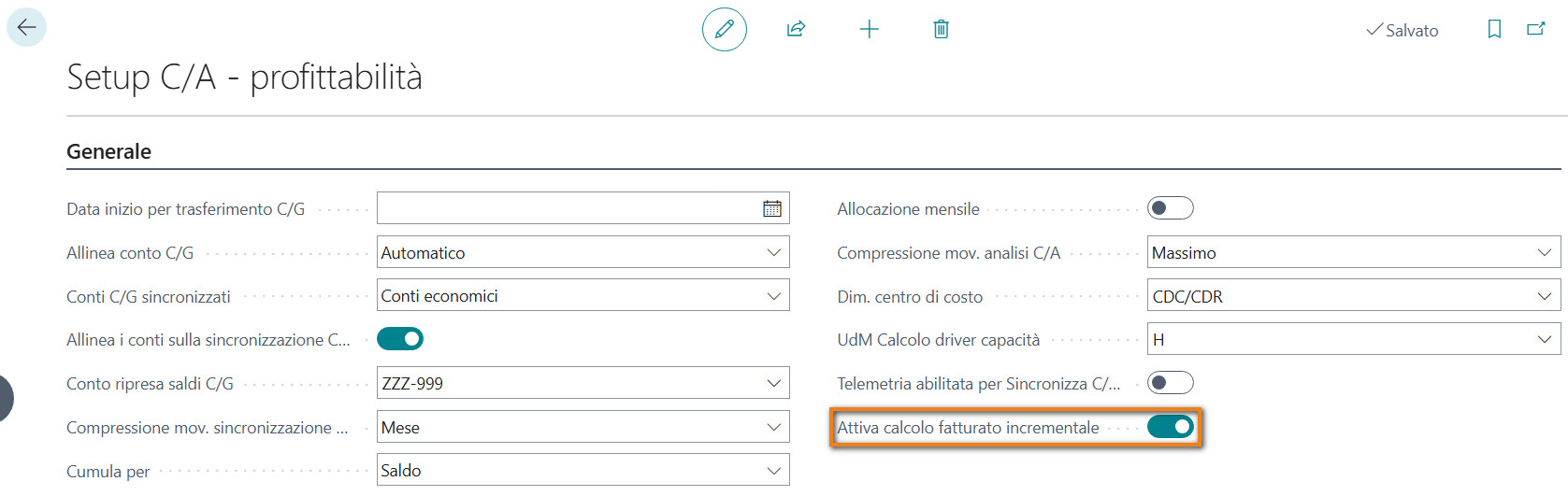The height and width of the screenshot is (496, 1568).
Task: Open Compressione mov. analisi C/A dropdown
Action: tap(1354, 252)
